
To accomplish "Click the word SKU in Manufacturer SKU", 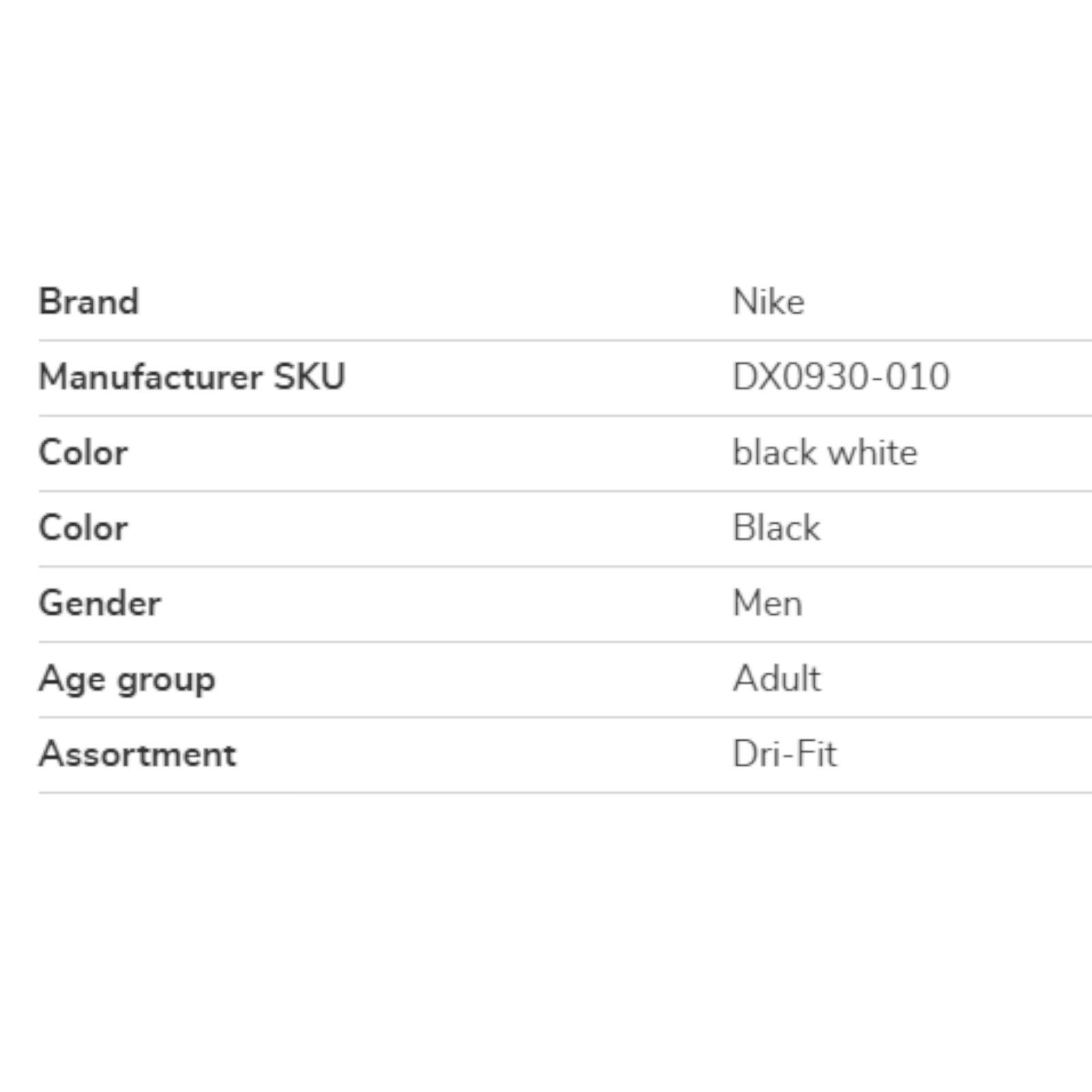I will coord(309,377).
